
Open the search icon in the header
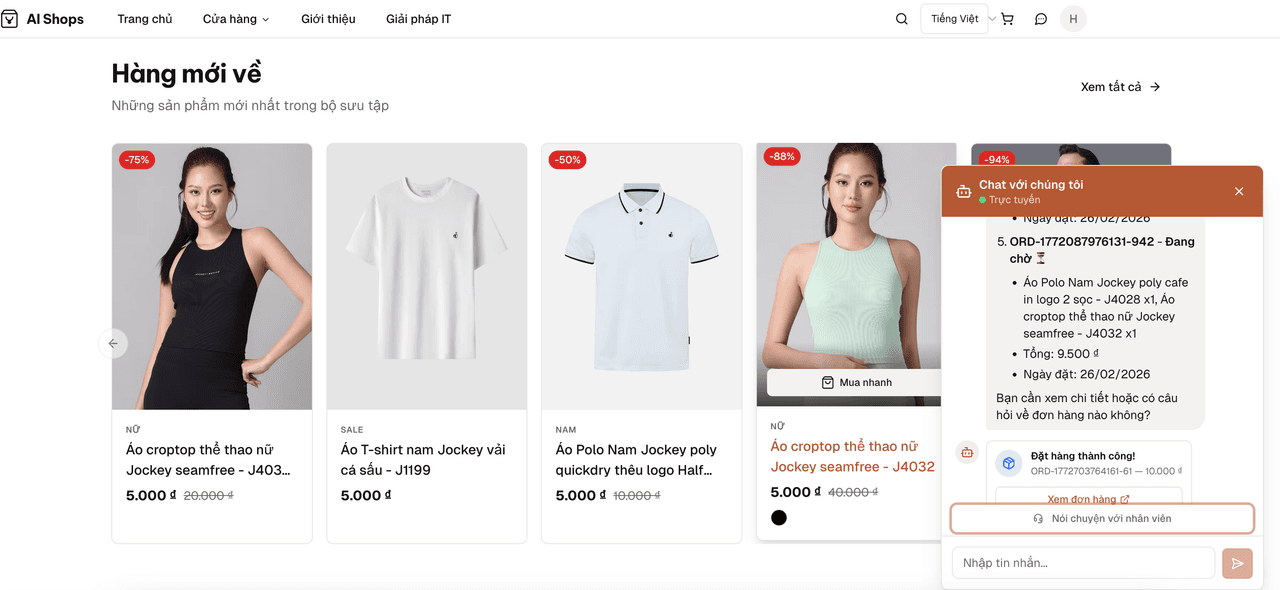click(x=901, y=18)
